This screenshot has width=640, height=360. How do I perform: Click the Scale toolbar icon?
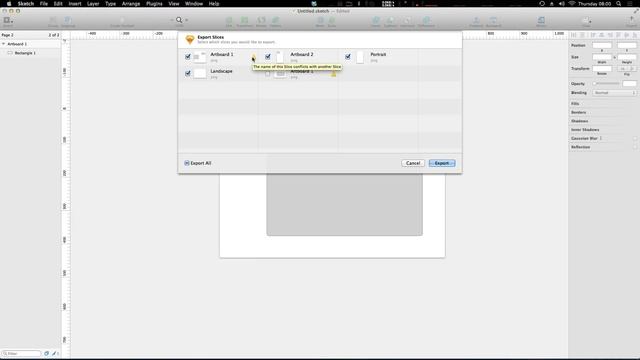click(x=332, y=20)
